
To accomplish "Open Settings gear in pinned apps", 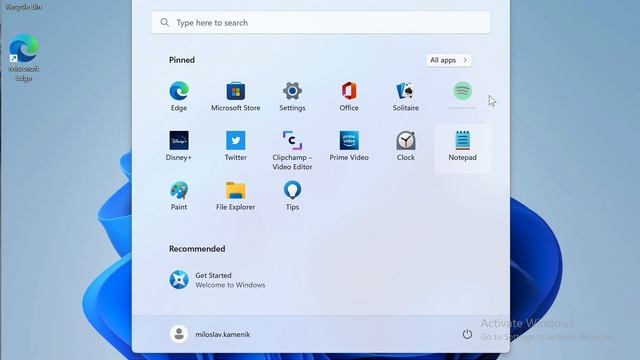I will click(292, 97).
